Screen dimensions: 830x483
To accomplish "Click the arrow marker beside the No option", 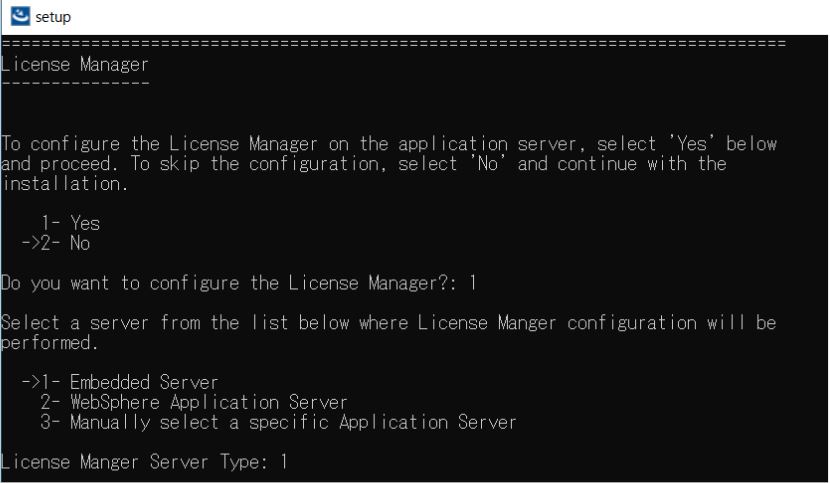I will click(x=30, y=242).
